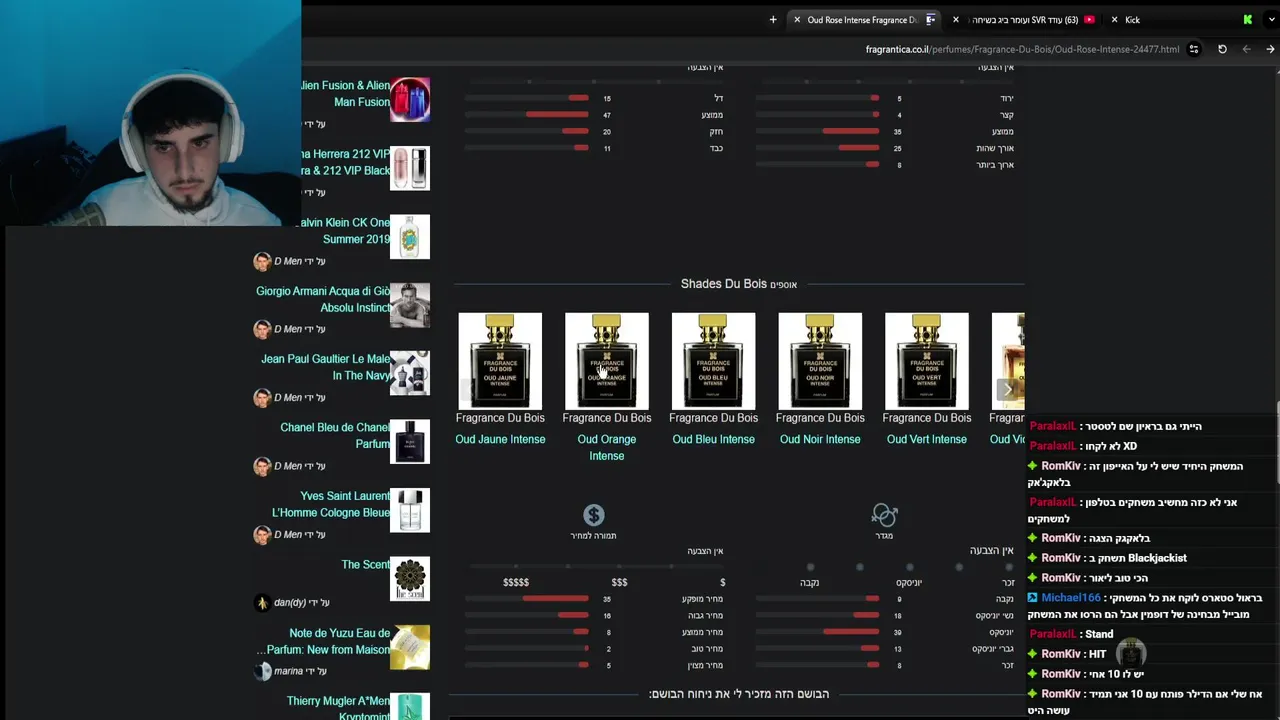Click Michael166 username in chat
This screenshot has height=720, width=1280.
1071,598
